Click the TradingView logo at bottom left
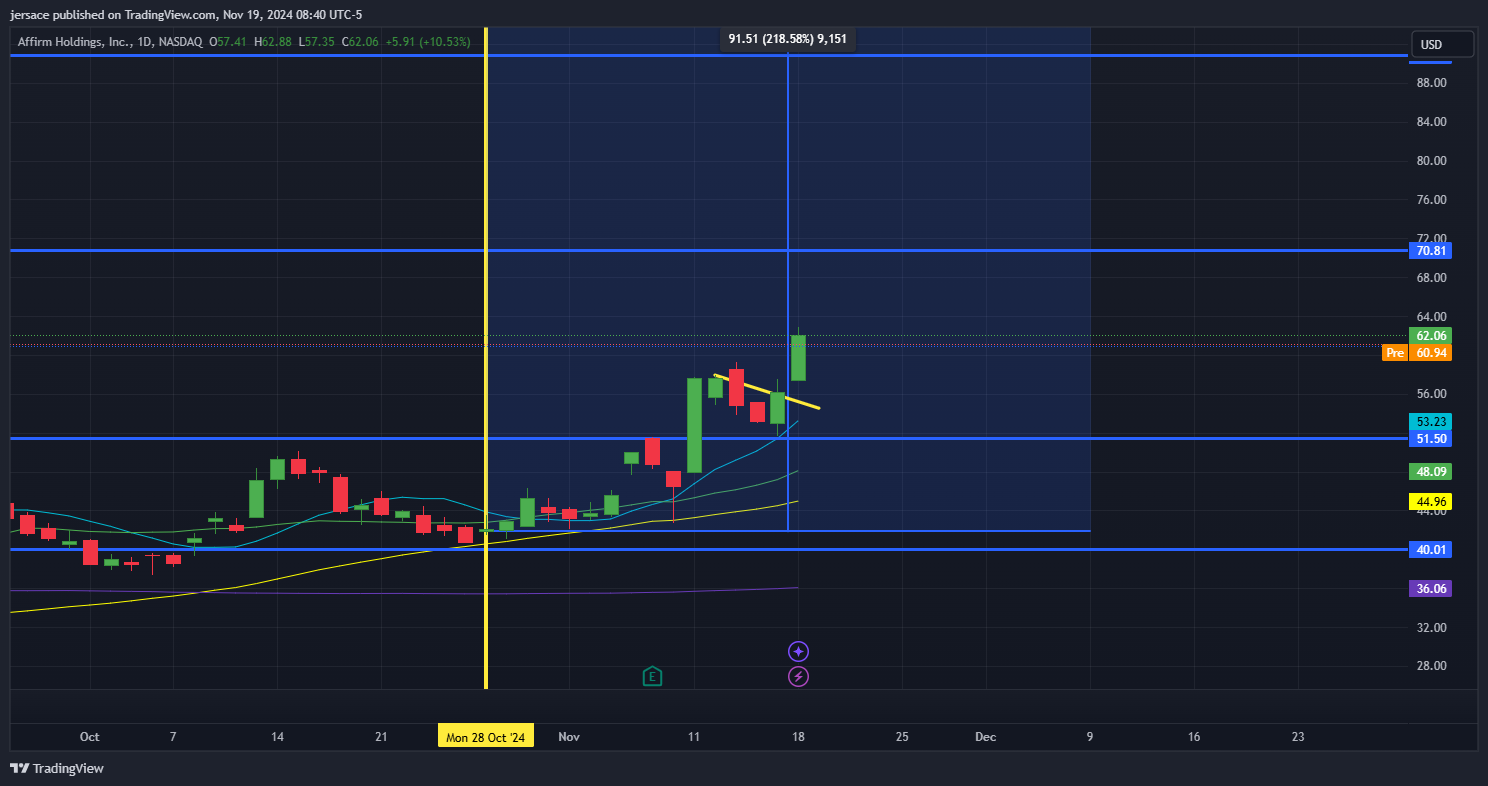This screenshot has height=786, width=1488. coord(57,768)
